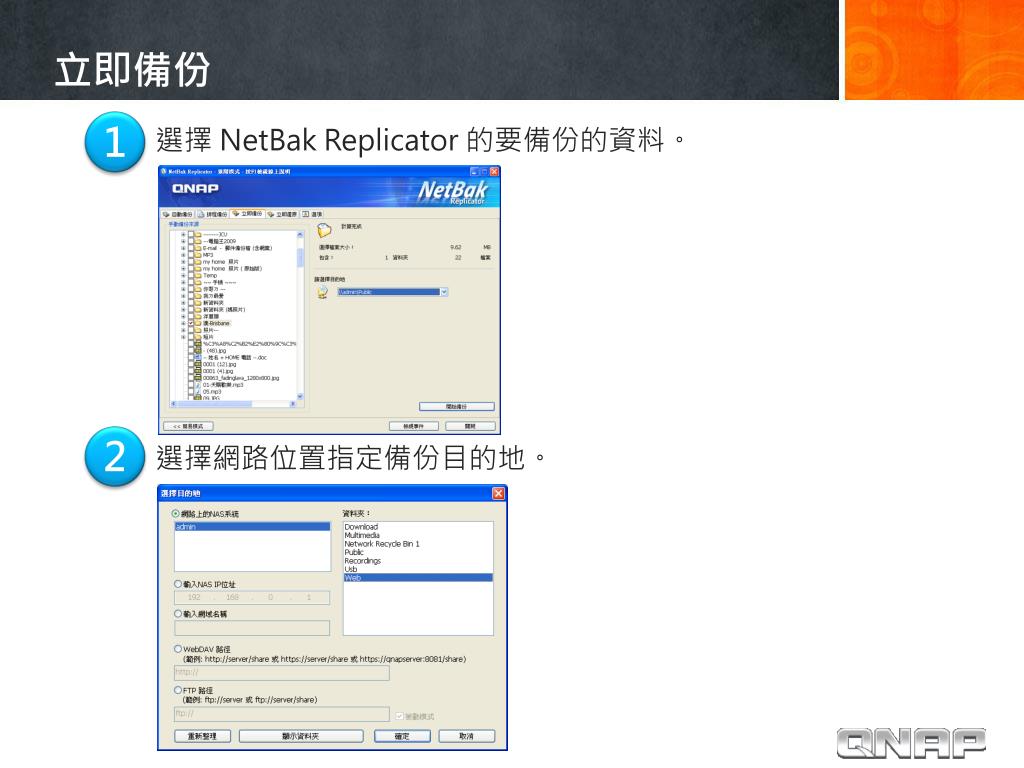Expand the ---JCU folder tree node

pyautogui.click(x=184, y=234)
